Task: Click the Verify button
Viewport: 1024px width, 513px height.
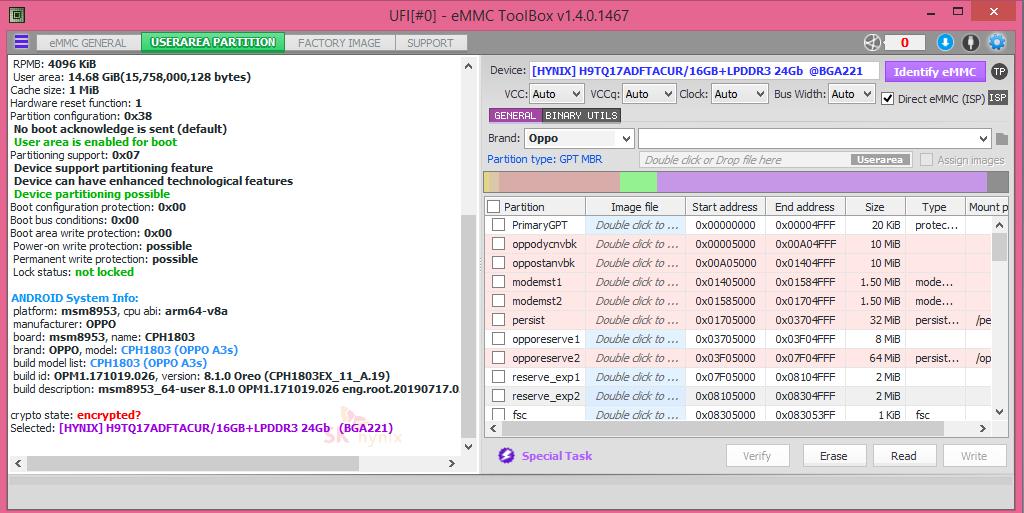Action: tap(757, 456)
